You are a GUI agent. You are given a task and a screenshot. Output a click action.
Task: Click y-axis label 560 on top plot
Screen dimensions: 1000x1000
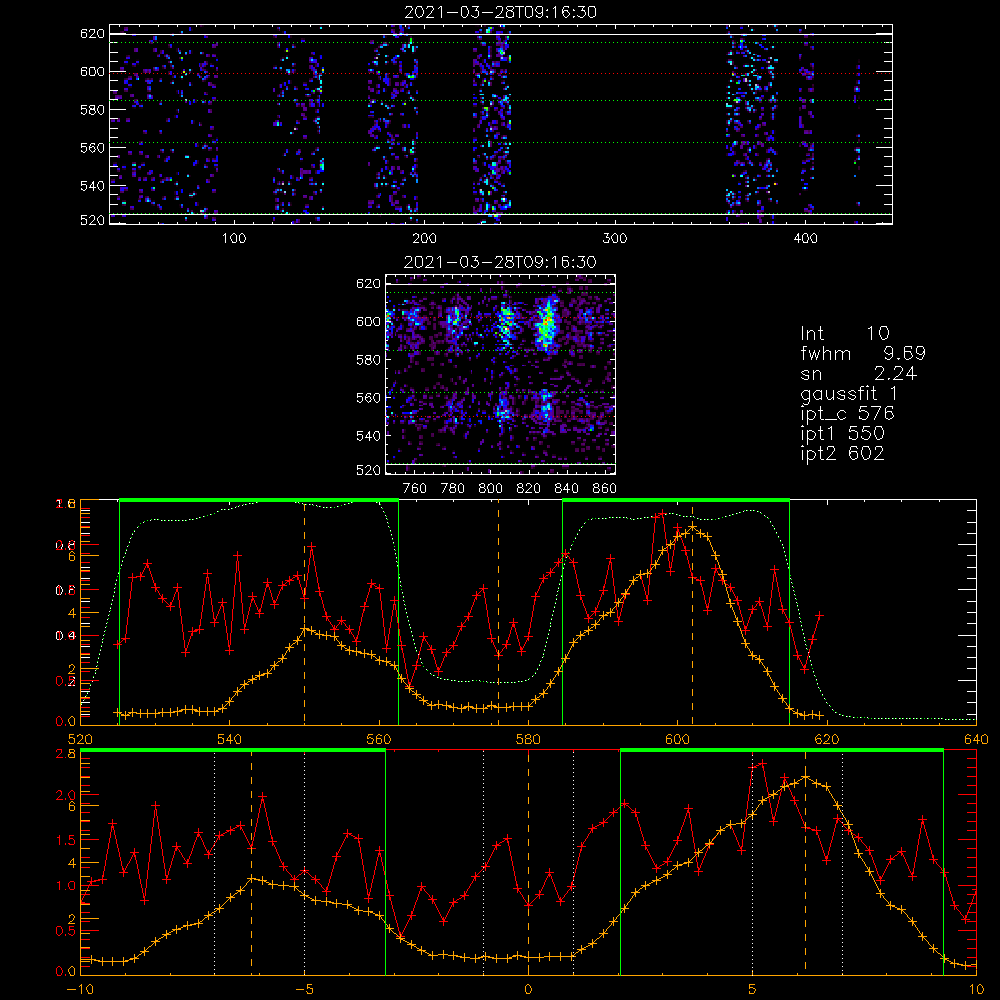tap(92, 147)
